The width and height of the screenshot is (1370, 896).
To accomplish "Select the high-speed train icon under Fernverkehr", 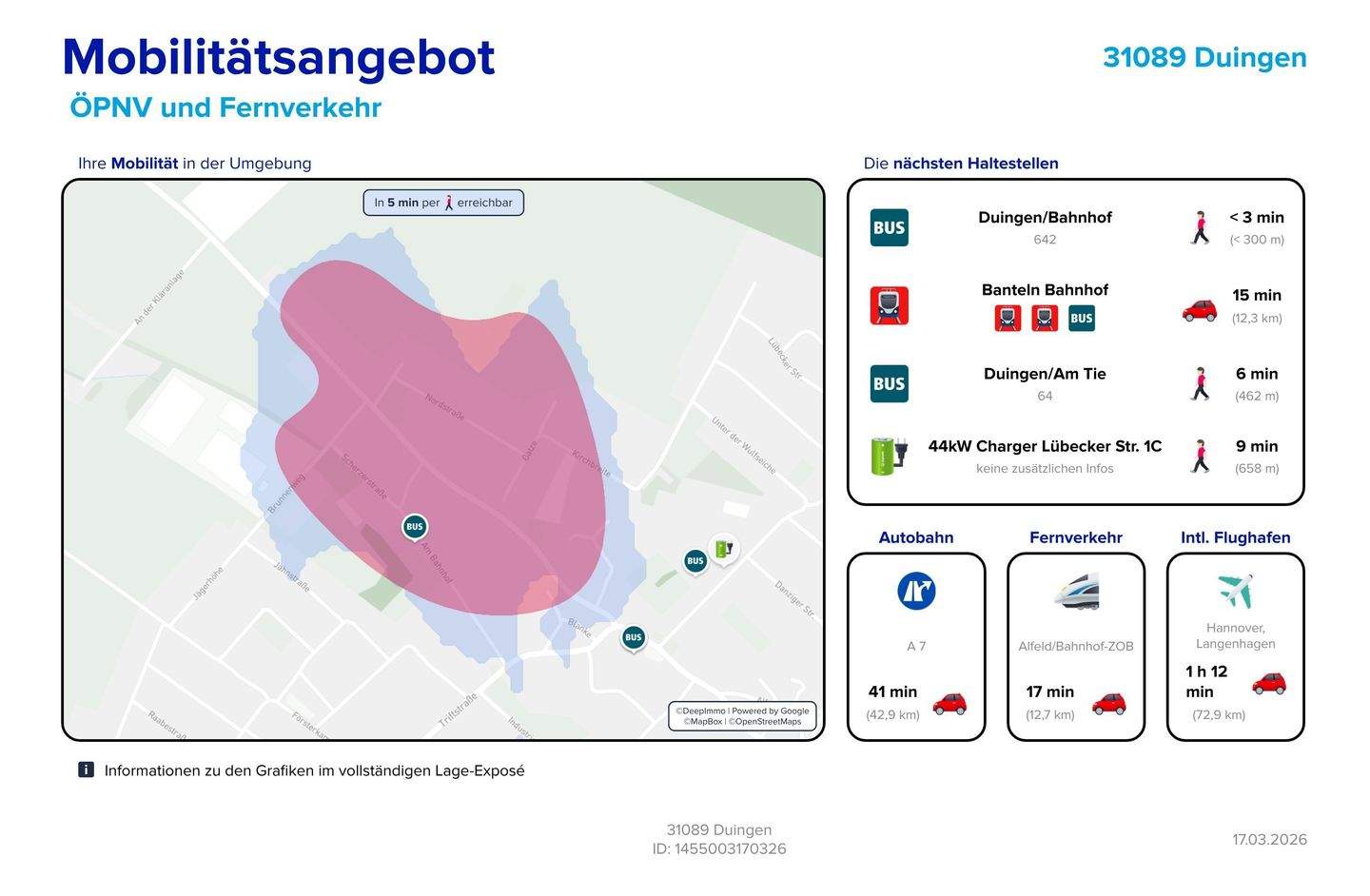I will tap(1076, 591).
